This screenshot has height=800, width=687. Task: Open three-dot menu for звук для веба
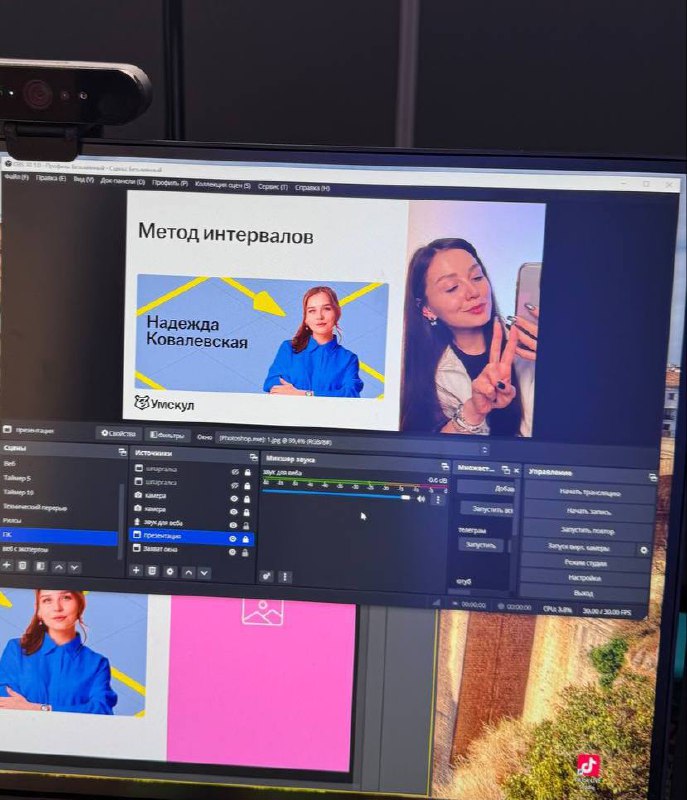[x=437, y=499]
